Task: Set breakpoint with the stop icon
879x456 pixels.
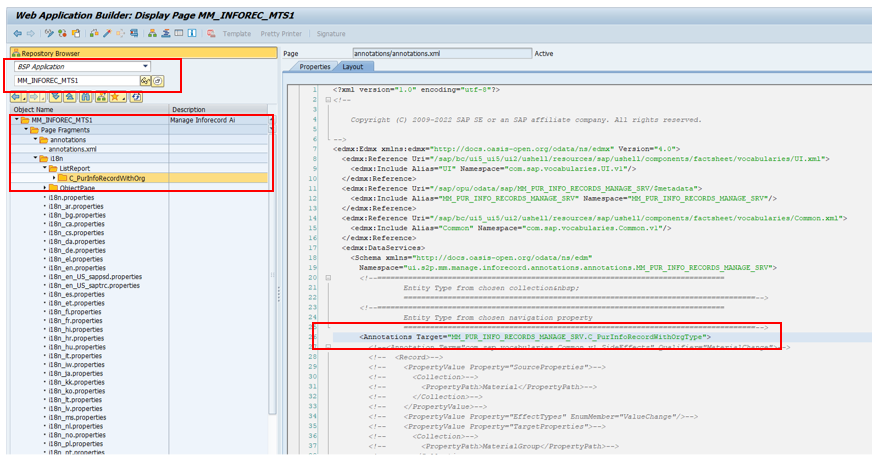Action: tap(211, 34)
